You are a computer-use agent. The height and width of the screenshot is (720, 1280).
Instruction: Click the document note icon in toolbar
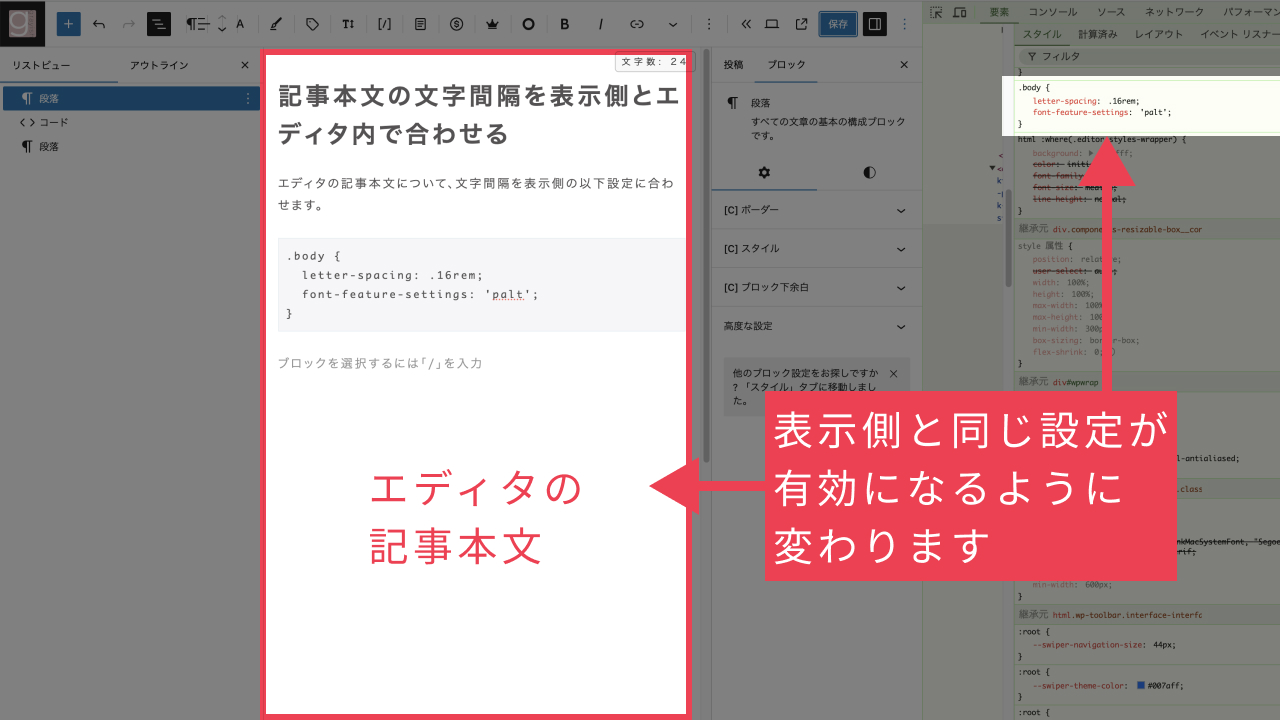(420, 23)
